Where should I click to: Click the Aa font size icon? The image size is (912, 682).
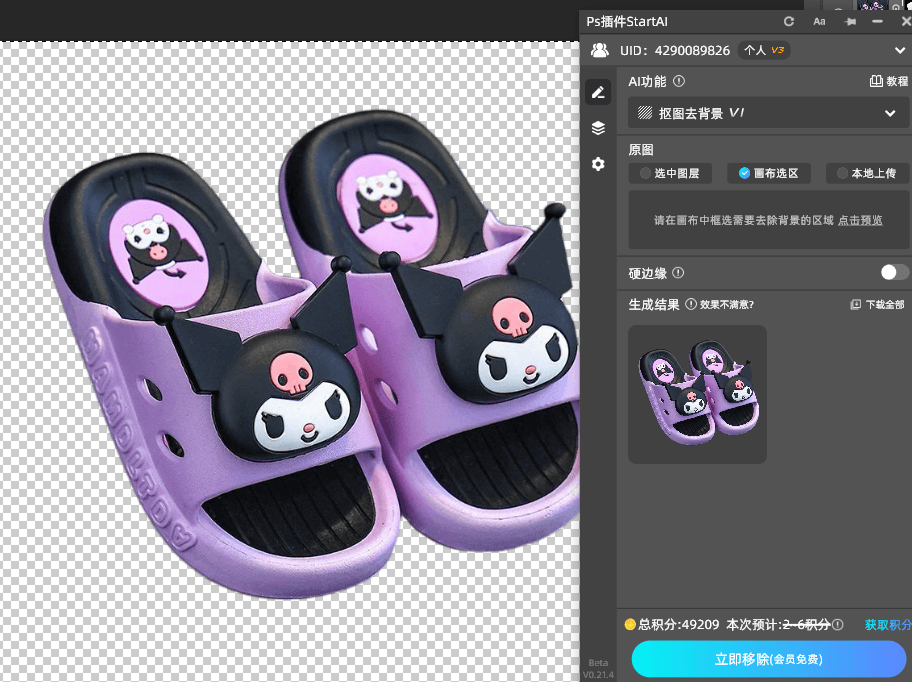coord(819,21)
